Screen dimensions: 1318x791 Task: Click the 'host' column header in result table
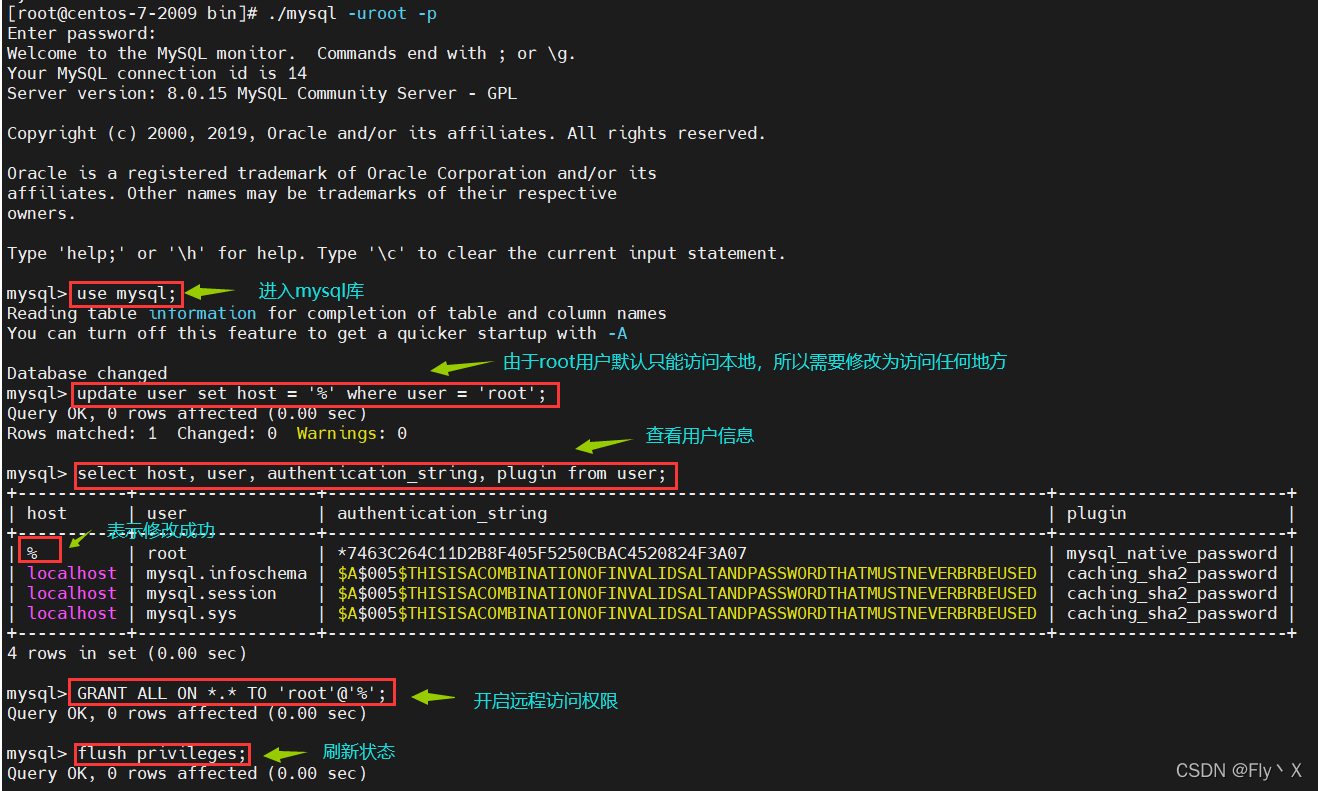[x=47, y=513]
